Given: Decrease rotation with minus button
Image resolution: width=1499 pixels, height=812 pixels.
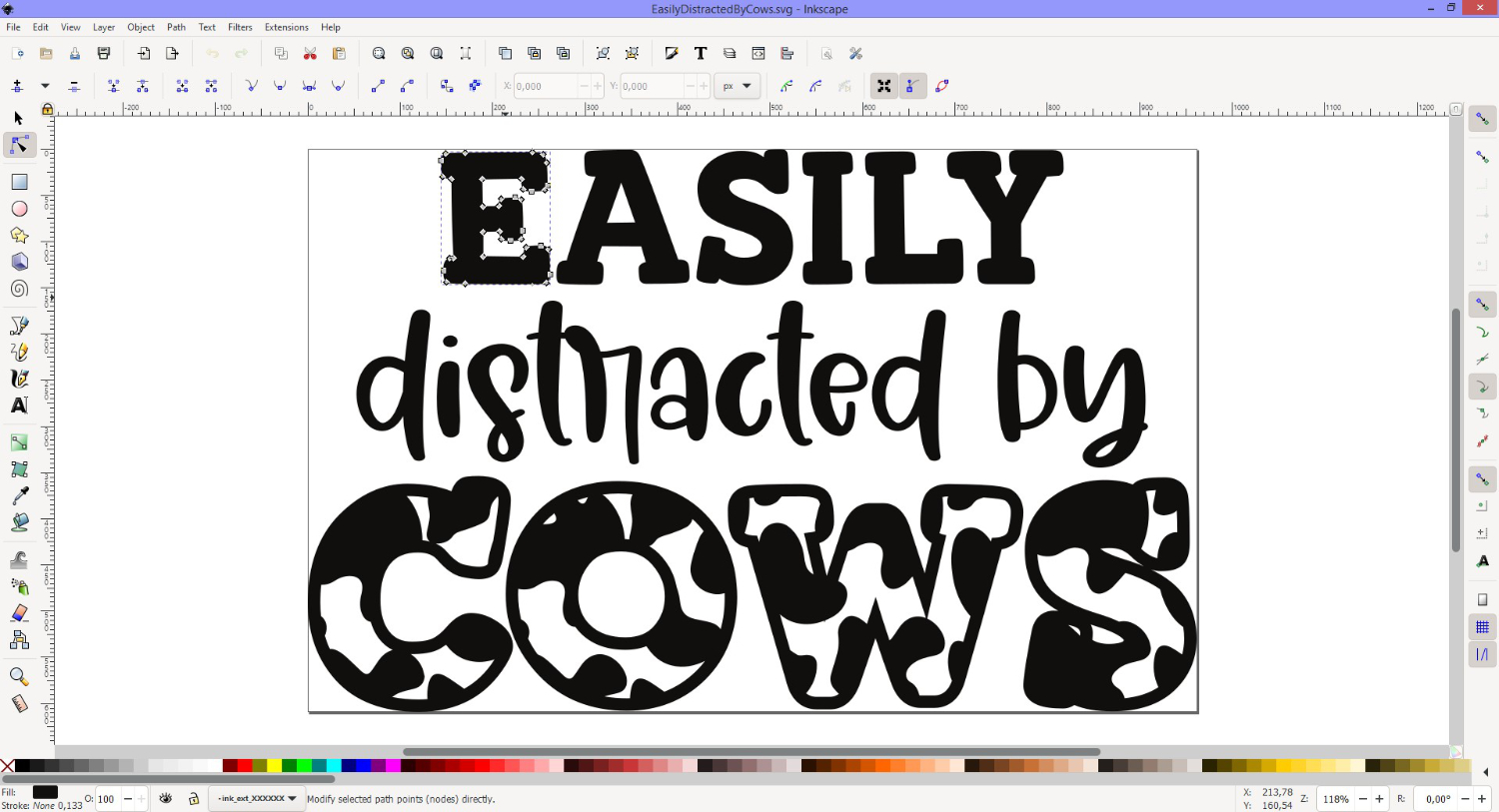Looking at the screenshot, I should (1465, 799).
